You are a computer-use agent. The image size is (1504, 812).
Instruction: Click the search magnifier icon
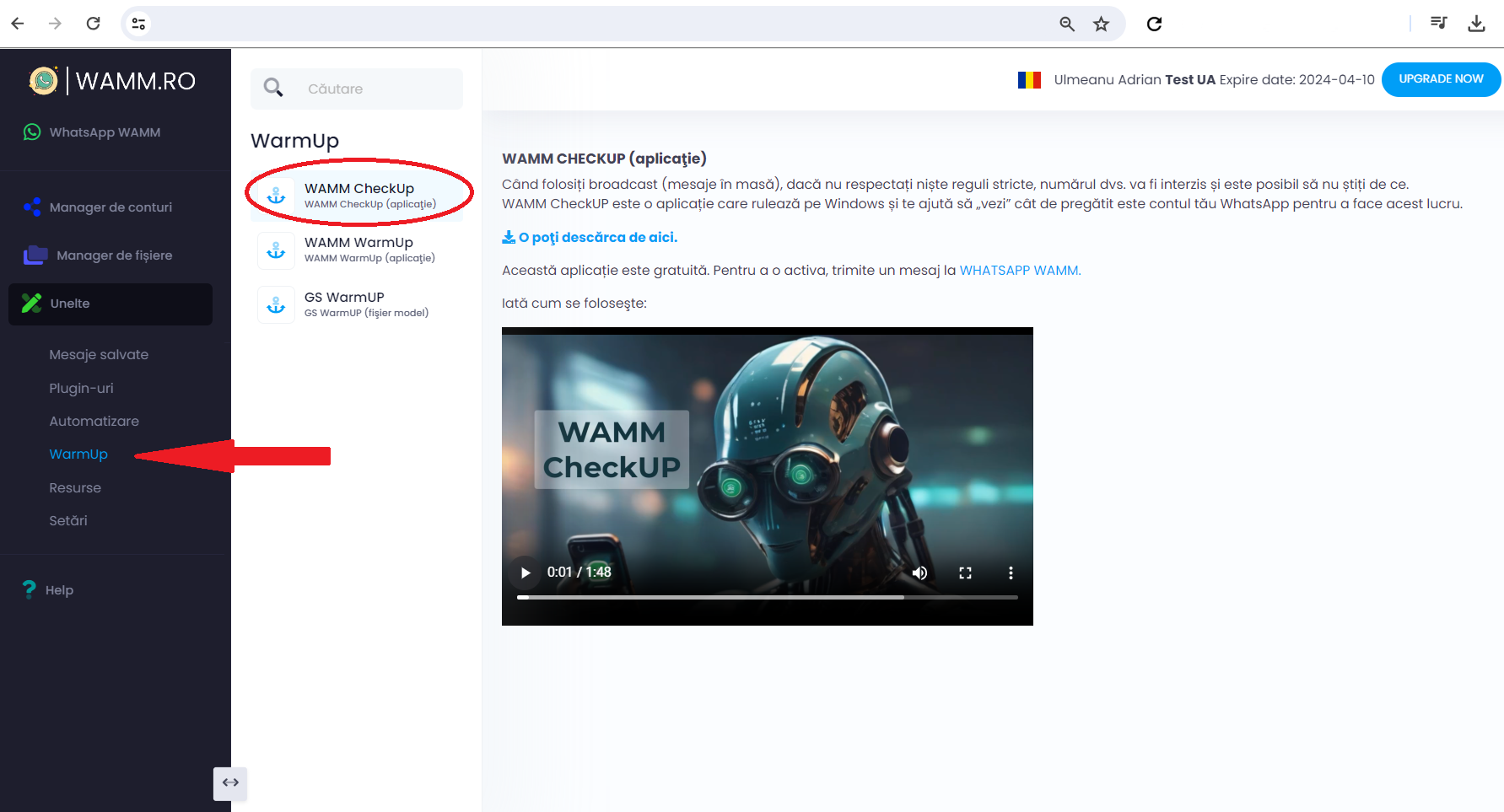[273, 88]
